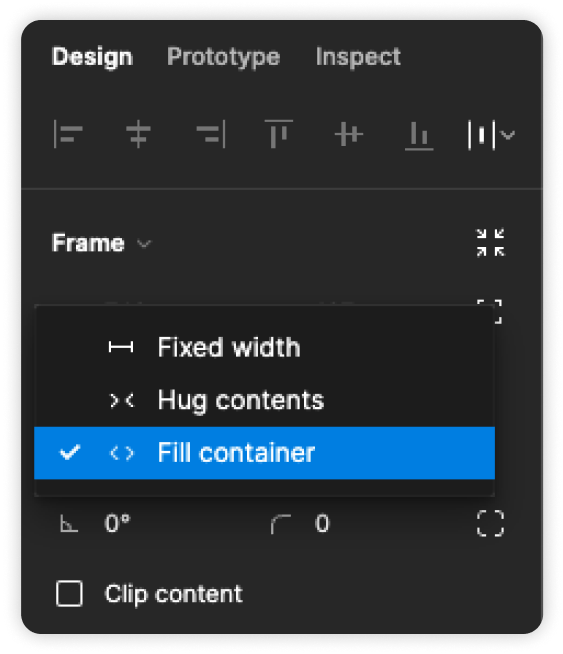
Task: Click align horizontal centers icon
Action: point(138,134)
